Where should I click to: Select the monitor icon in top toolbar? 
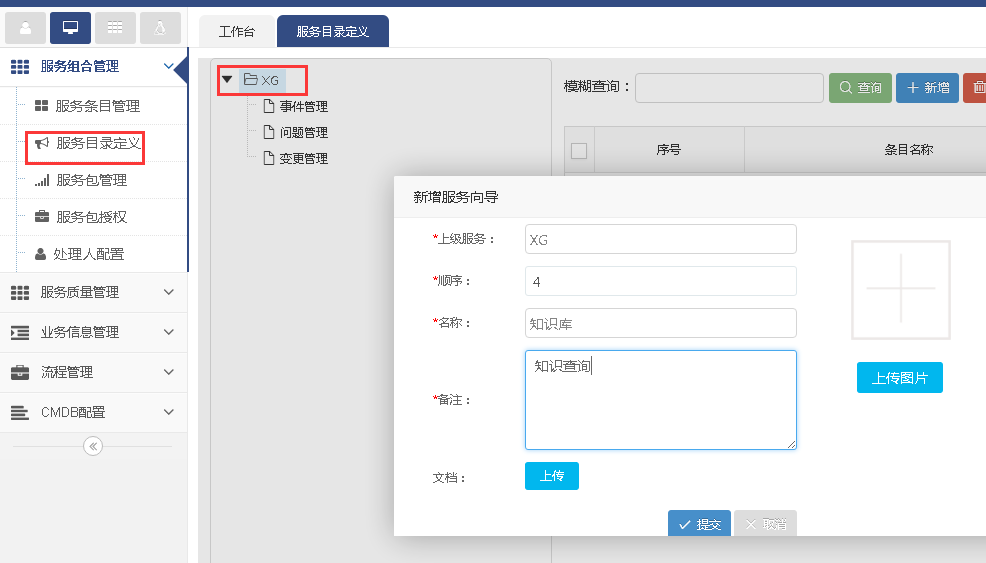(70, 28)
